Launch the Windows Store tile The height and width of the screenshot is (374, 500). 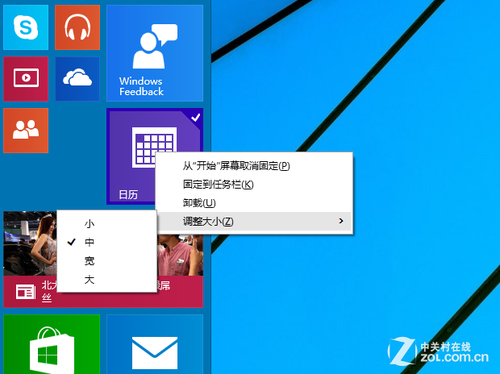pos(52,344)
